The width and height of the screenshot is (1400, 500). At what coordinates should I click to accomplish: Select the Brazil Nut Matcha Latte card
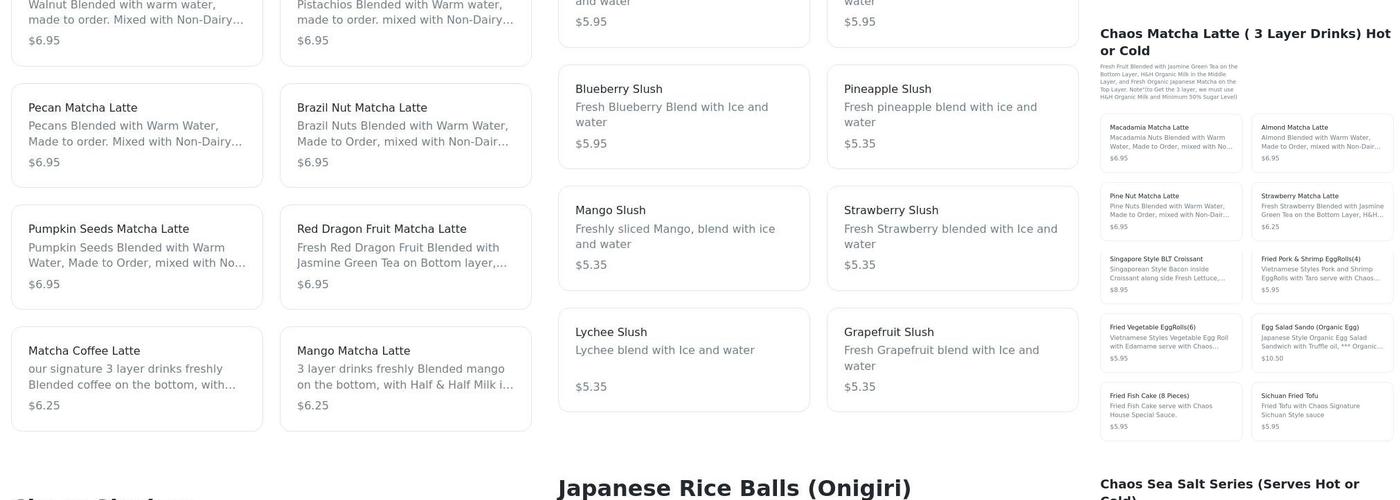[405, 135]
